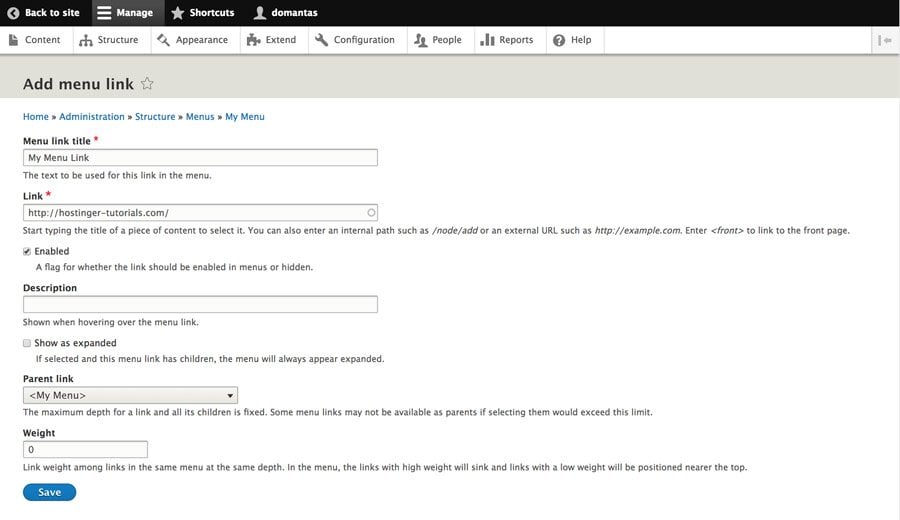Follow the Menus breadcrumb link
900x520 pixels.
click(x=200, y=117)
